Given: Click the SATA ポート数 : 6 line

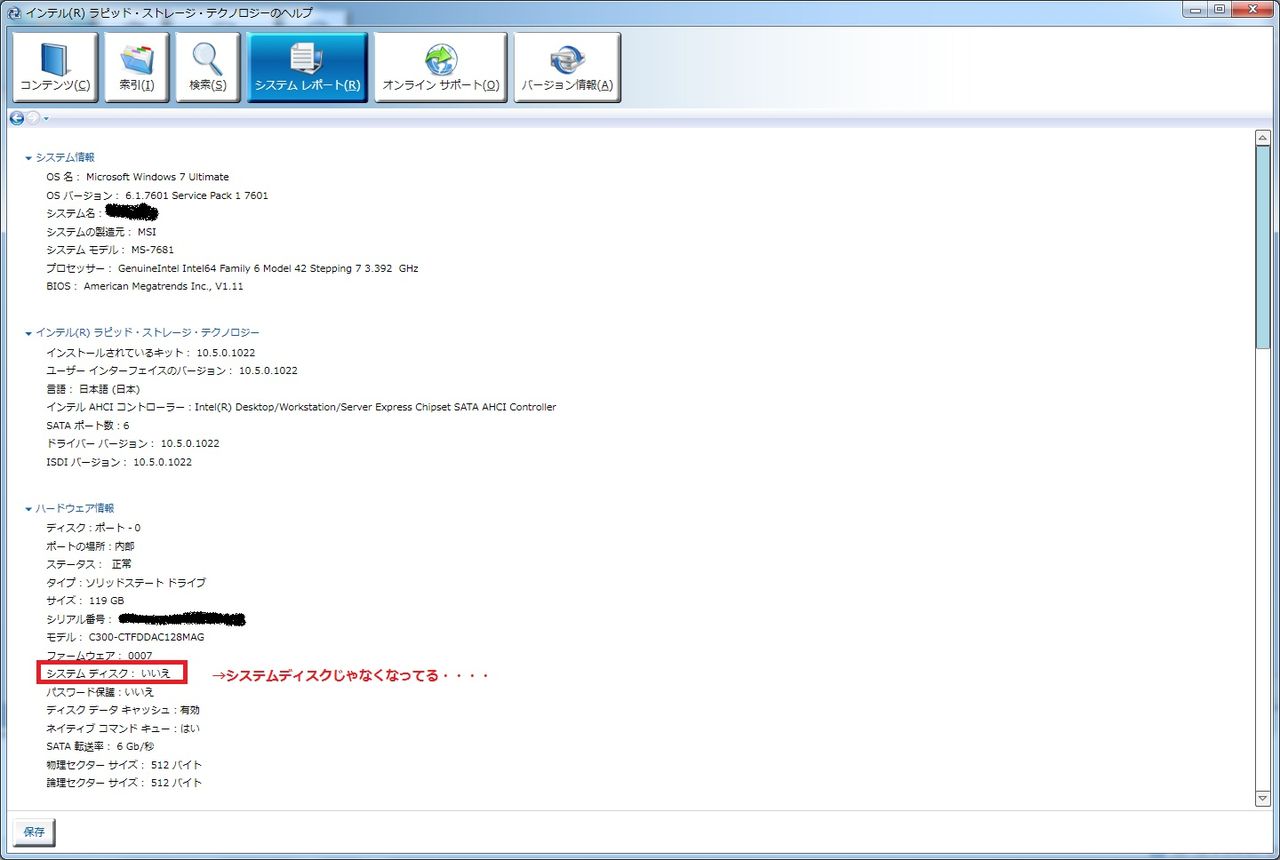Looking at the screenshot, I should click(x=88, y=426).
